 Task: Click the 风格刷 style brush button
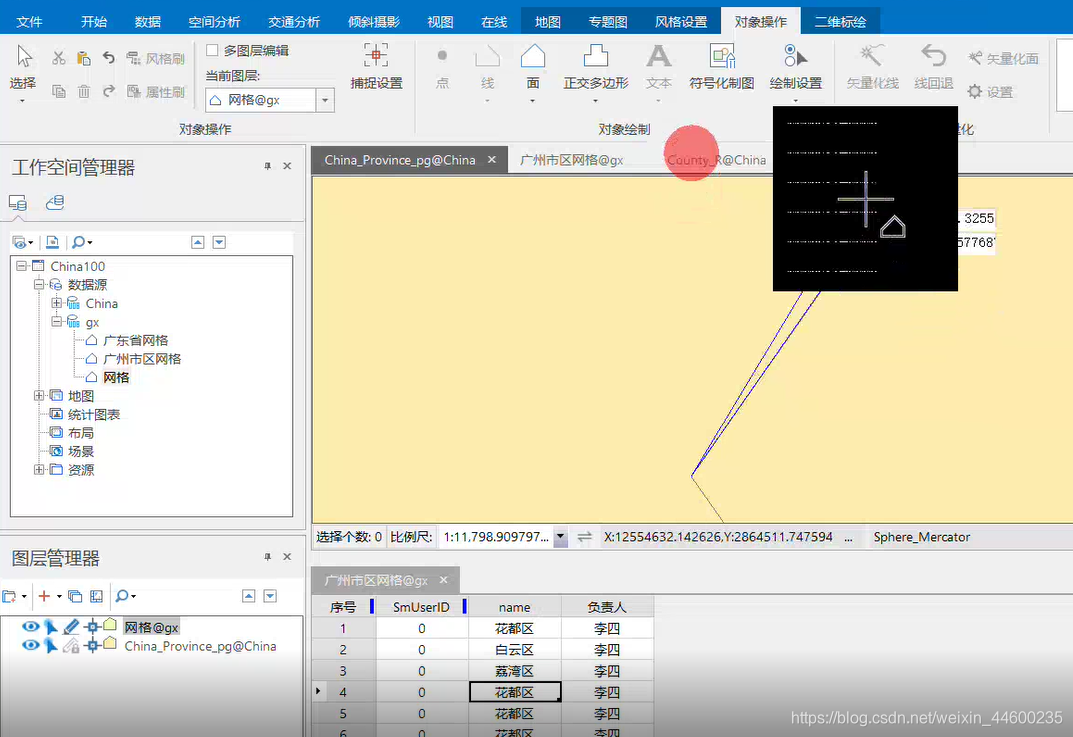click(x=156, y=58)
